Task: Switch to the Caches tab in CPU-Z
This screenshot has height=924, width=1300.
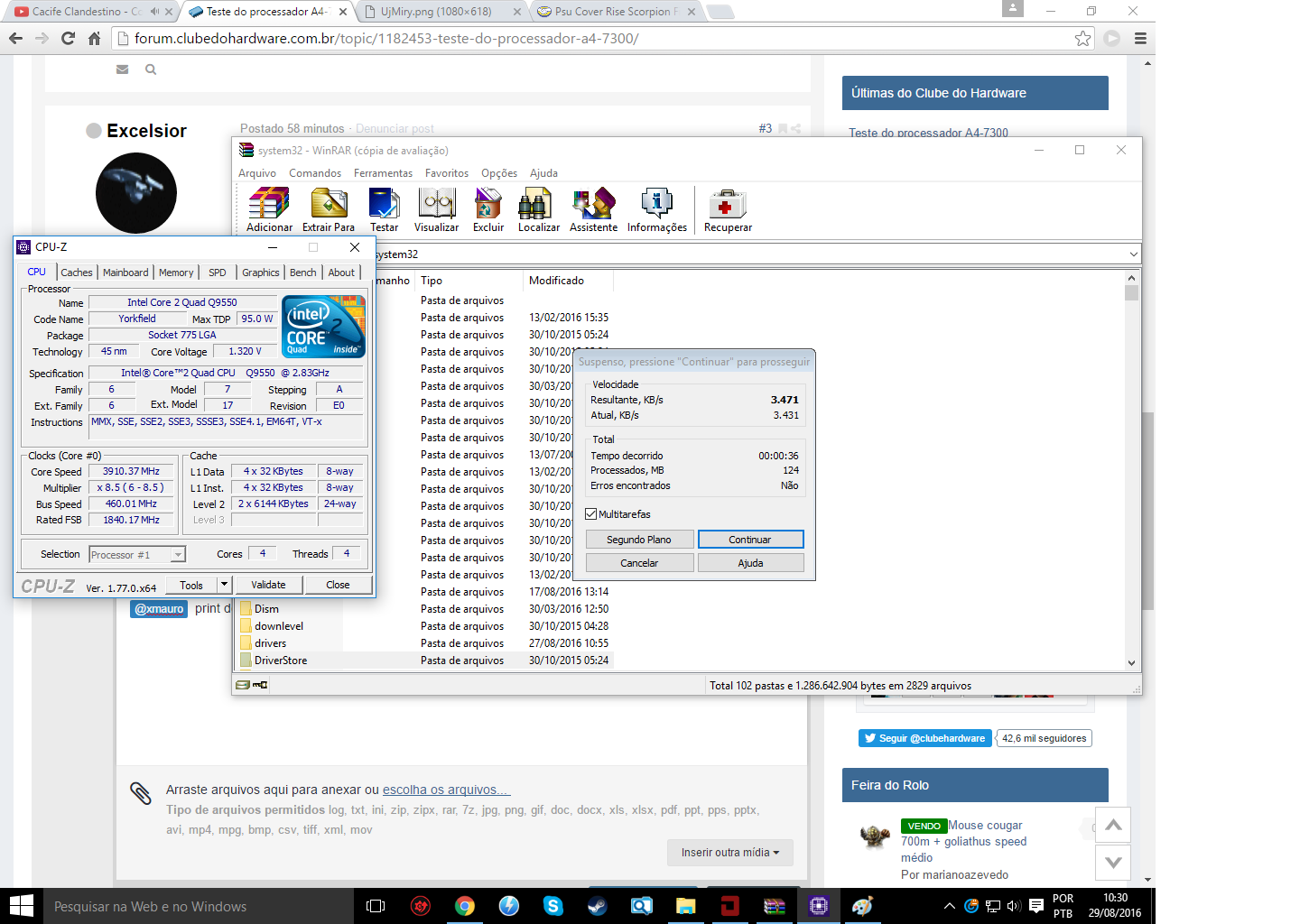Action: [77, 273]
